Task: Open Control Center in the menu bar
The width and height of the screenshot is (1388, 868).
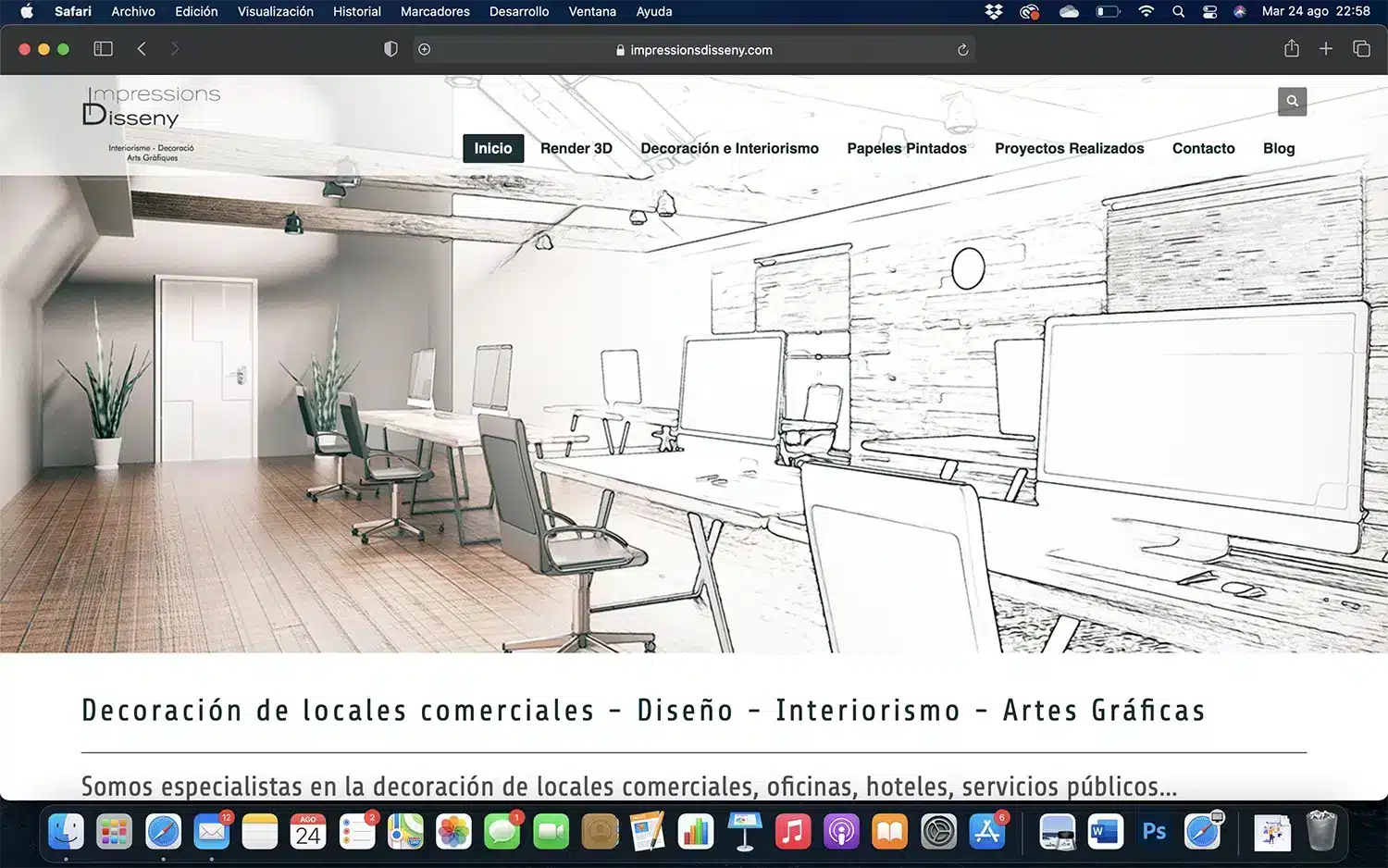Action: pos(1209,11)
